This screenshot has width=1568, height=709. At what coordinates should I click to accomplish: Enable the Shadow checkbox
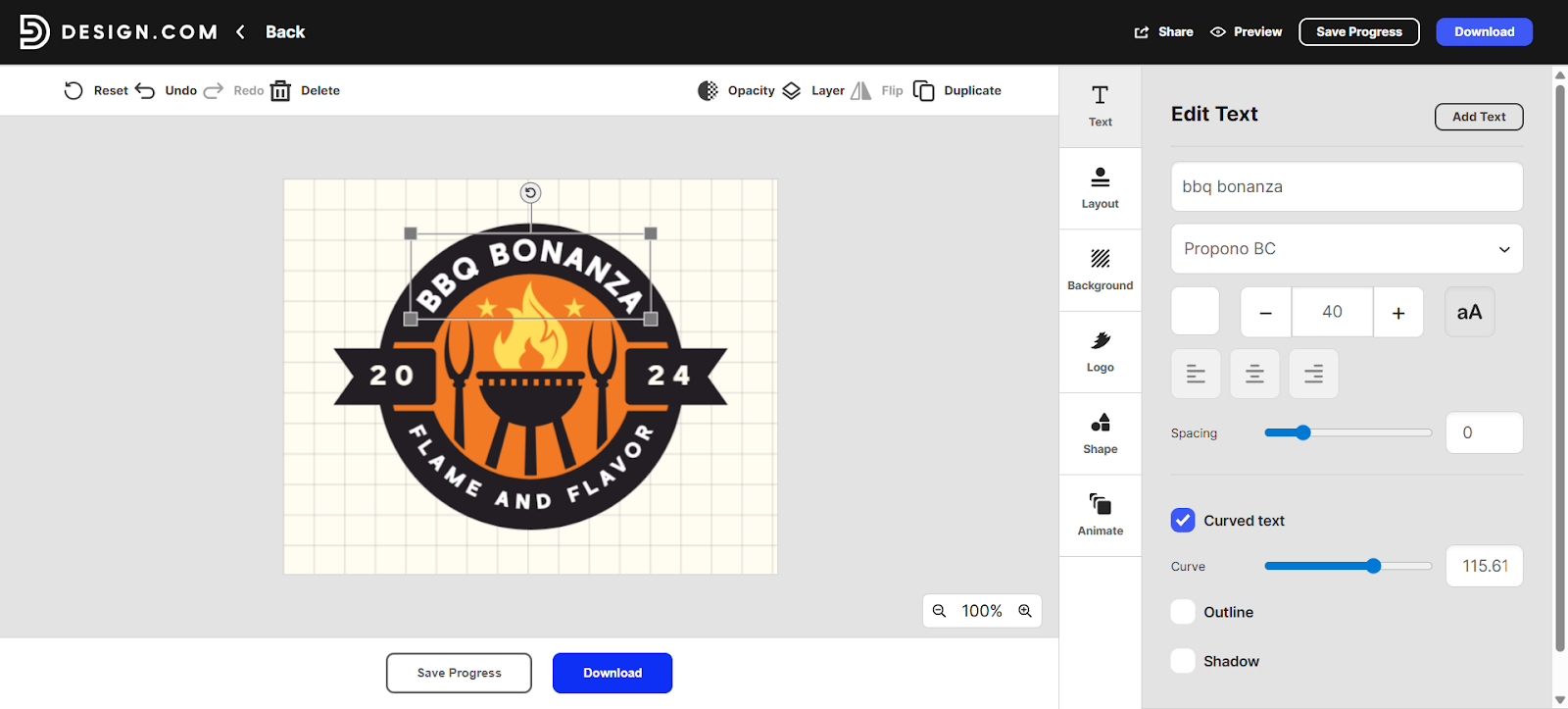pyautogui.click(x=1183, y=661)
